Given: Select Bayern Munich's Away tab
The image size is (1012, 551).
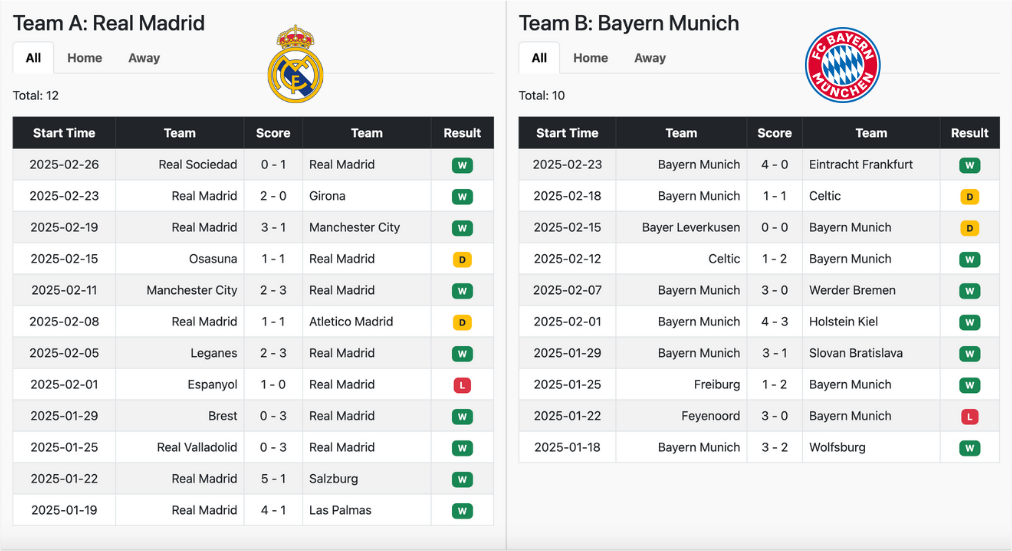Looking at the screenshot, I should [650, 58].
